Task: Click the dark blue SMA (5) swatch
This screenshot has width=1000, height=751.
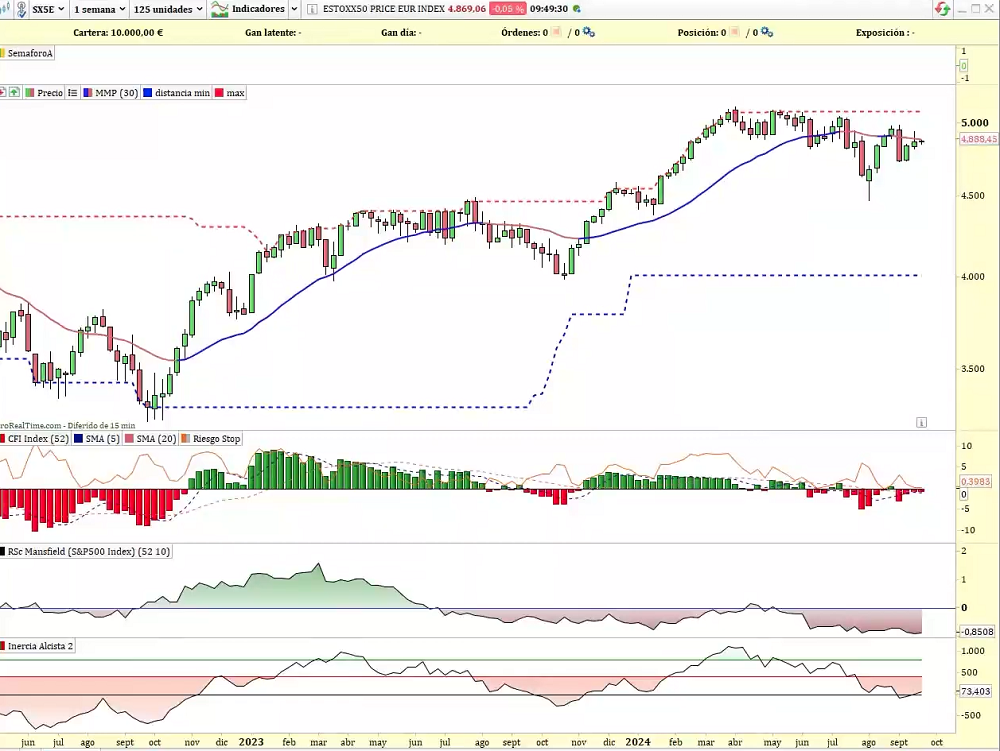Action: coord(78,439)
